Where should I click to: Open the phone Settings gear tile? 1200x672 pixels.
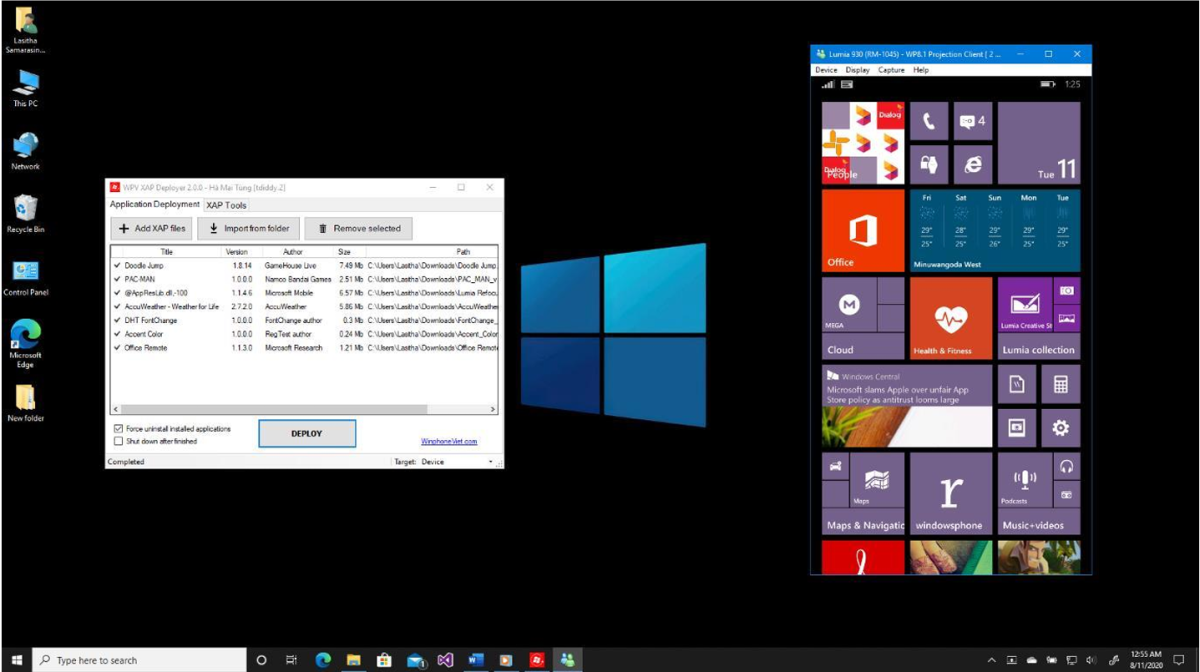click(1060, 428)
